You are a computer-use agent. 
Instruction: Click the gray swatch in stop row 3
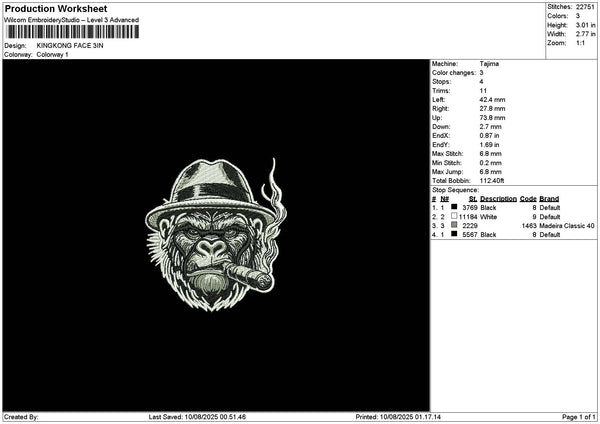pyautogui.click(x=454, y=225)
